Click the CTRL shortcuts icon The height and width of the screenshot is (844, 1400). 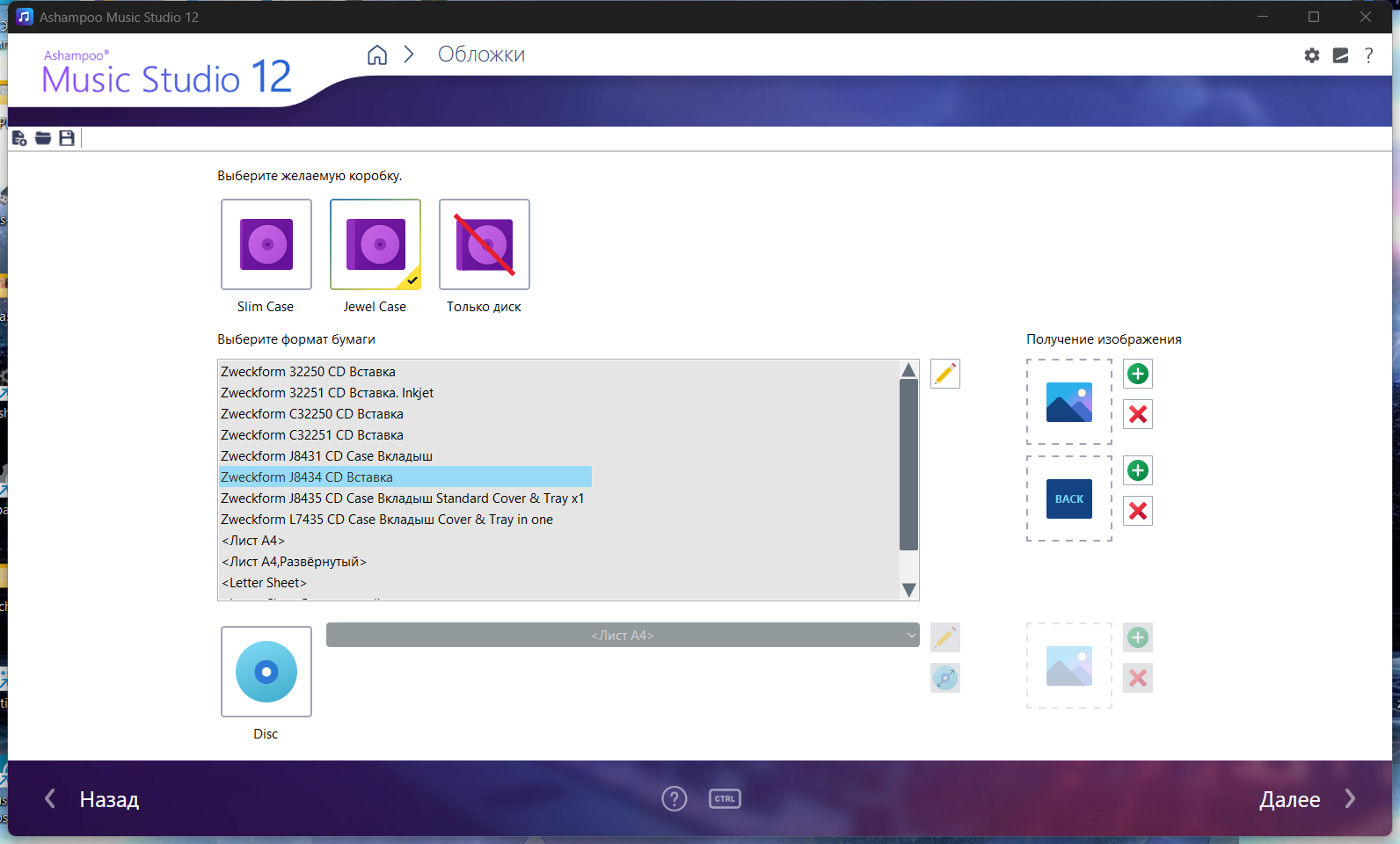click(725, 799)
